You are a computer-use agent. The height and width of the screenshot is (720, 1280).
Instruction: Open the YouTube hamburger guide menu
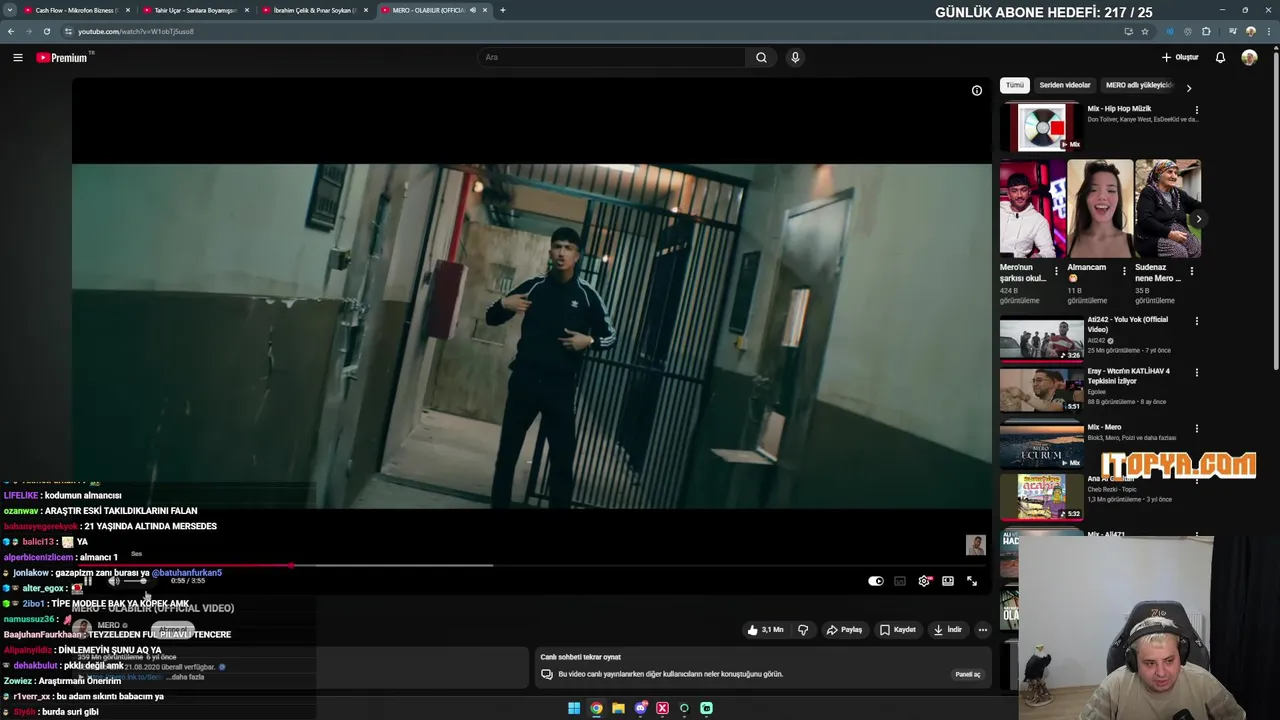pyautogui.click(x=18, y=57)
